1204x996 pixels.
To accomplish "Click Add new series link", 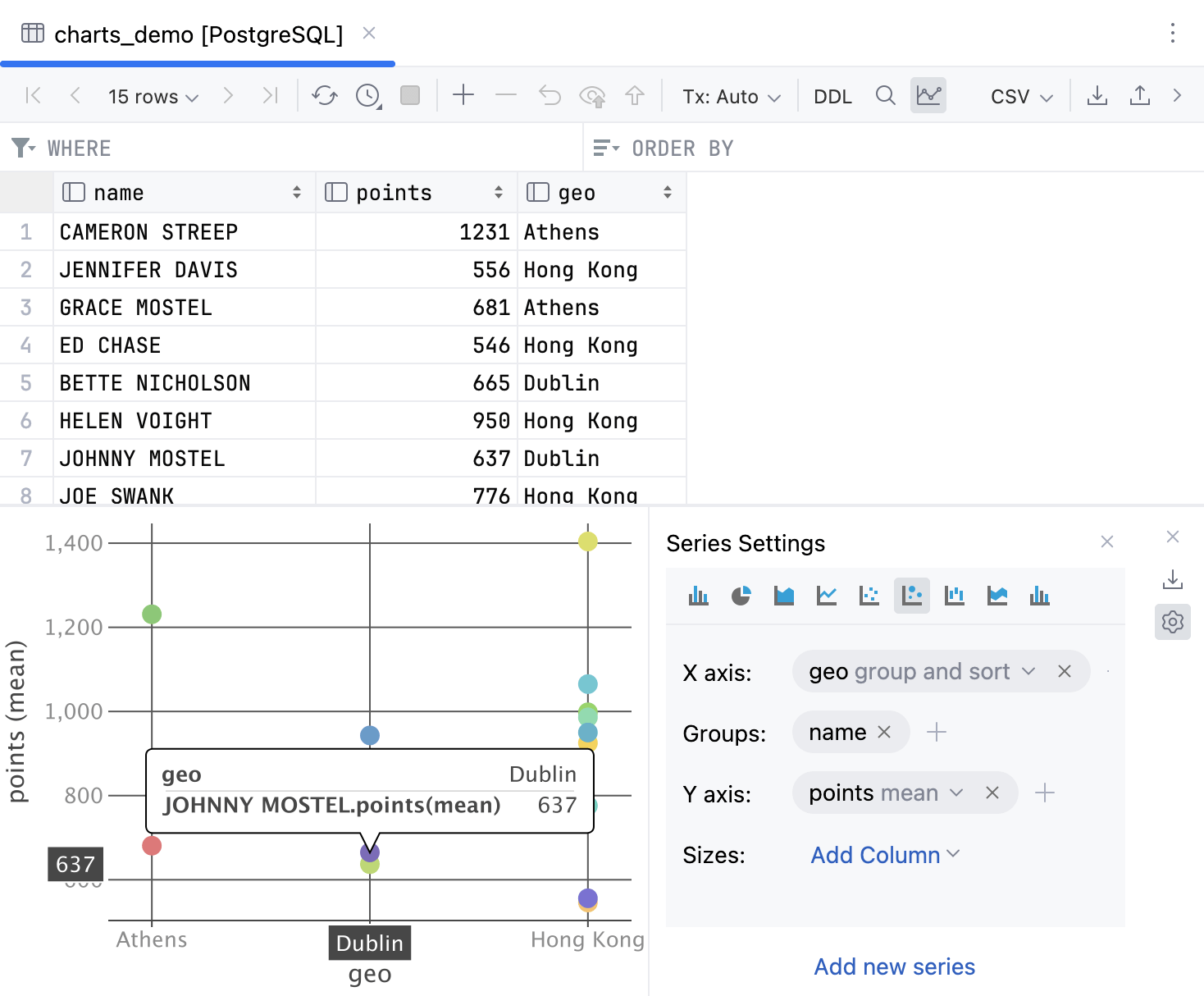I will point(893,966).
